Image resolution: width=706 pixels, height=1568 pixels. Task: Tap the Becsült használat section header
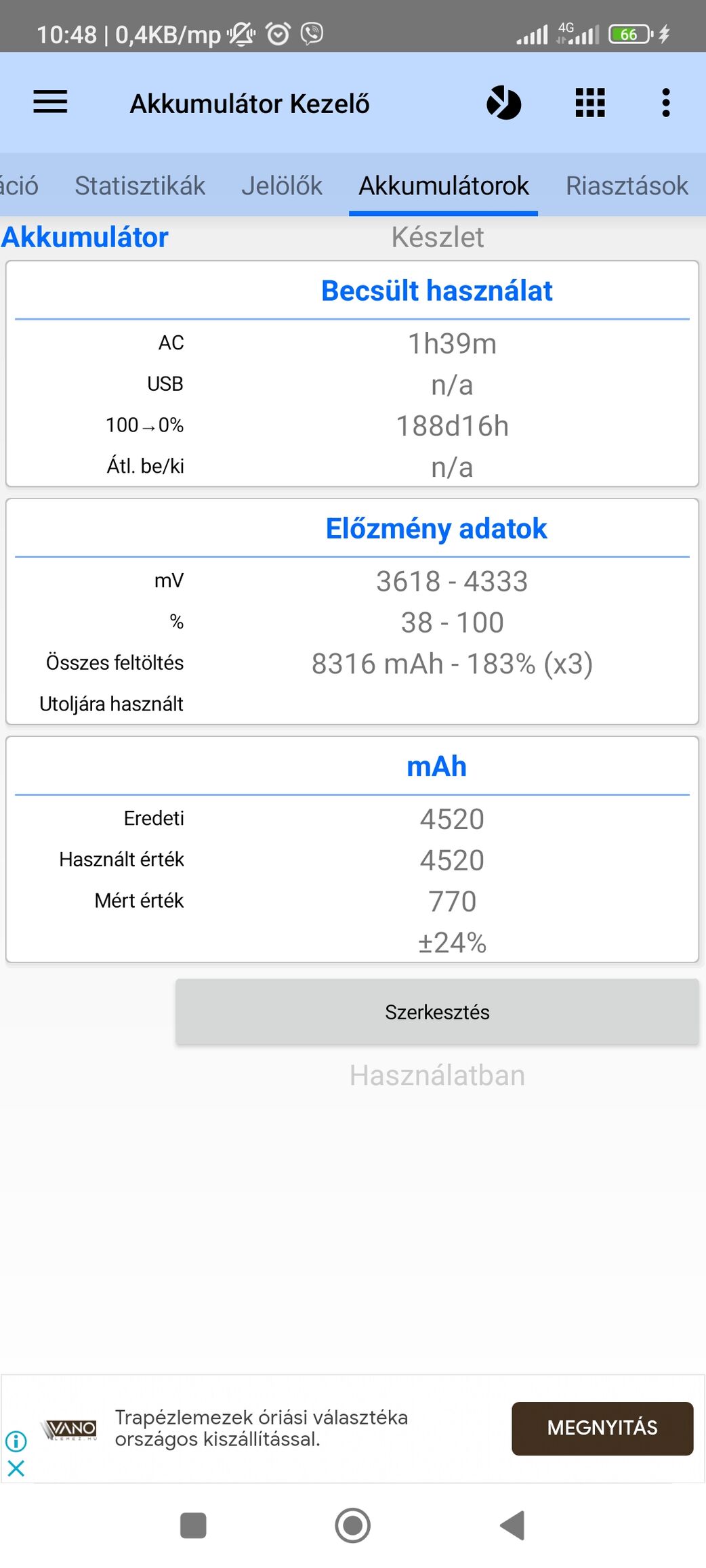coord(436,291)
